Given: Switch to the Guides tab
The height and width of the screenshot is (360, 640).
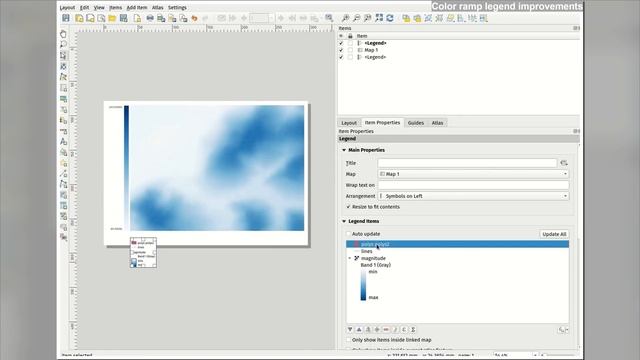Looking at the screenshot, I should [x=416, y=123].
